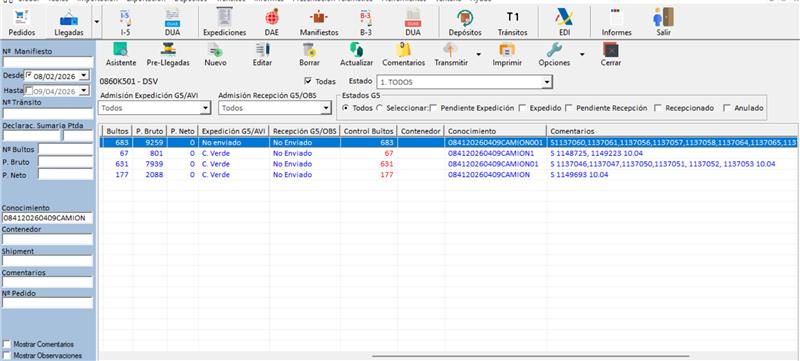Open the Pedidos module
Screen dimensions: 800x361
coord(22,23)
